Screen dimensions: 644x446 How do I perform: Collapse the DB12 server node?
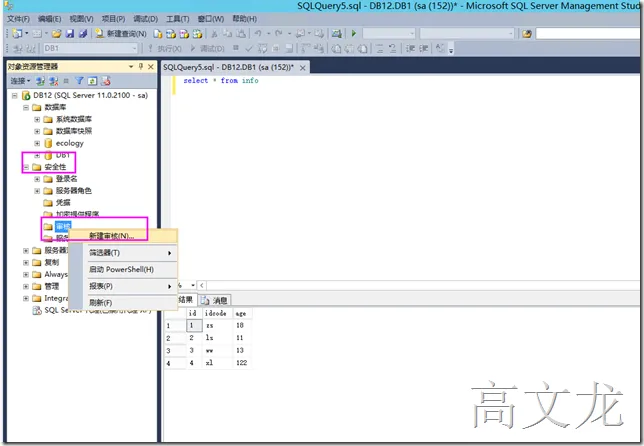(x=15, y=96)
